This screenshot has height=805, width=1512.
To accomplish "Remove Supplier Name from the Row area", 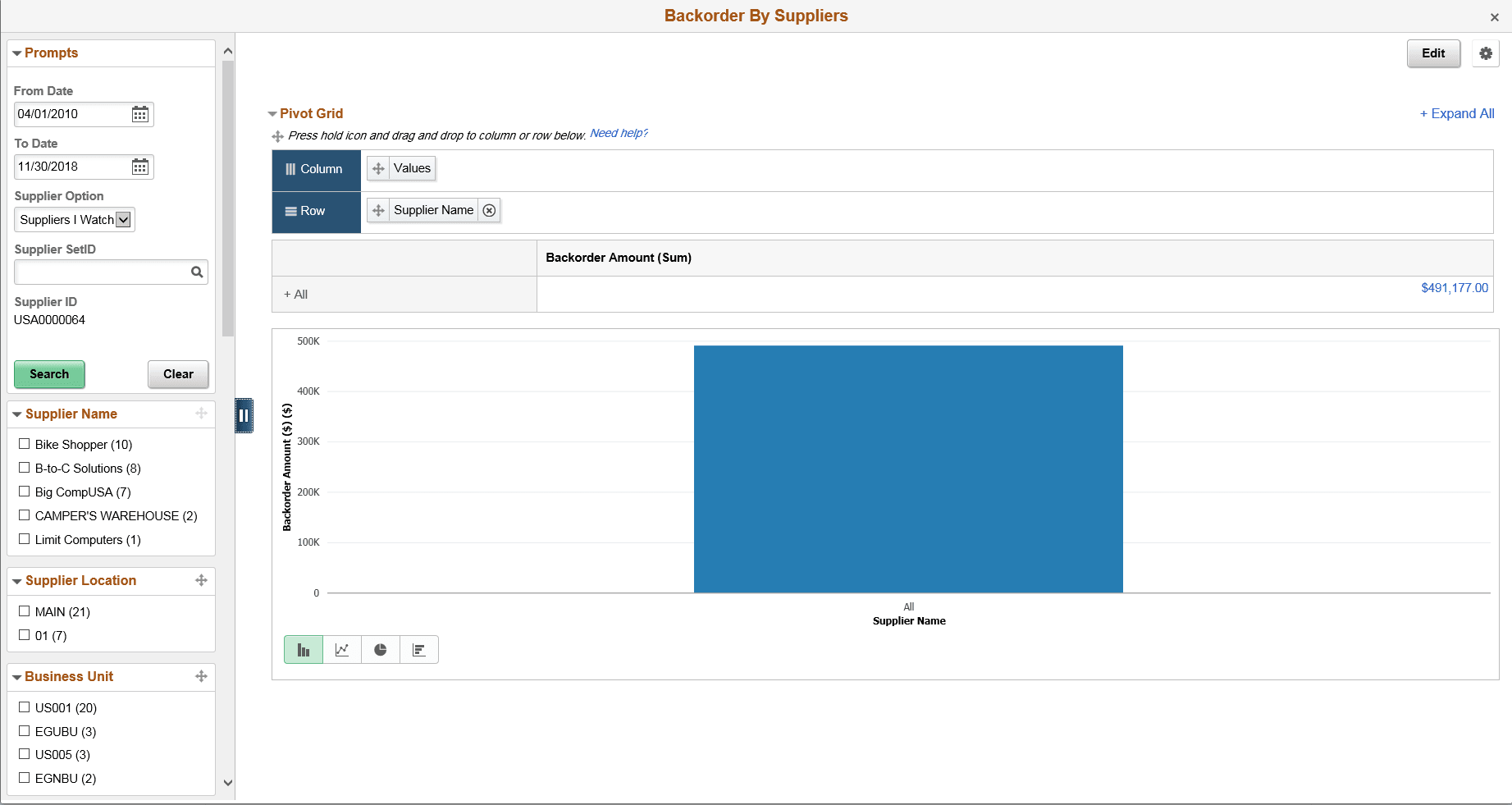I will 489,210.
